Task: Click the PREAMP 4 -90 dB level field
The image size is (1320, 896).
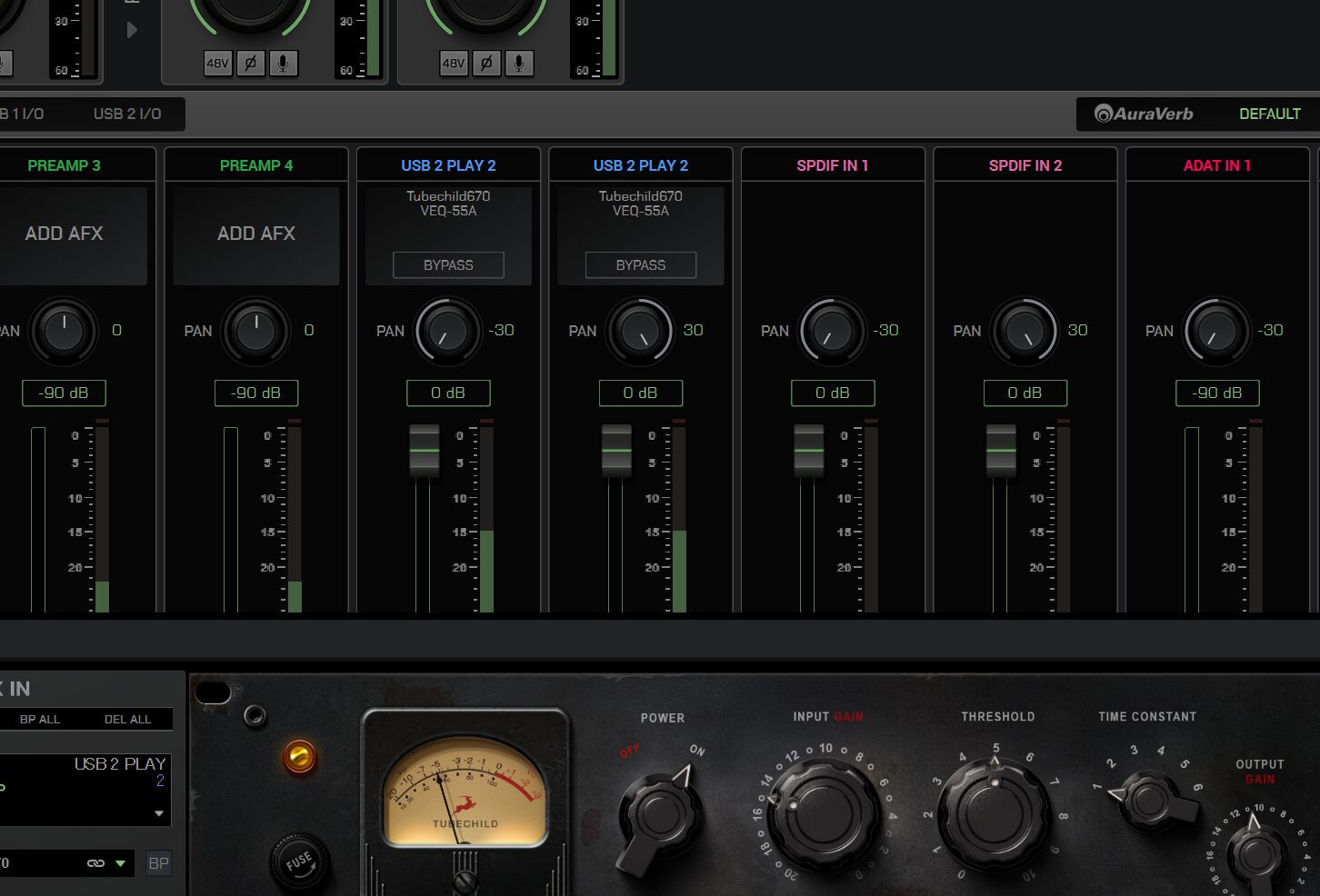Action: (256, 393)
